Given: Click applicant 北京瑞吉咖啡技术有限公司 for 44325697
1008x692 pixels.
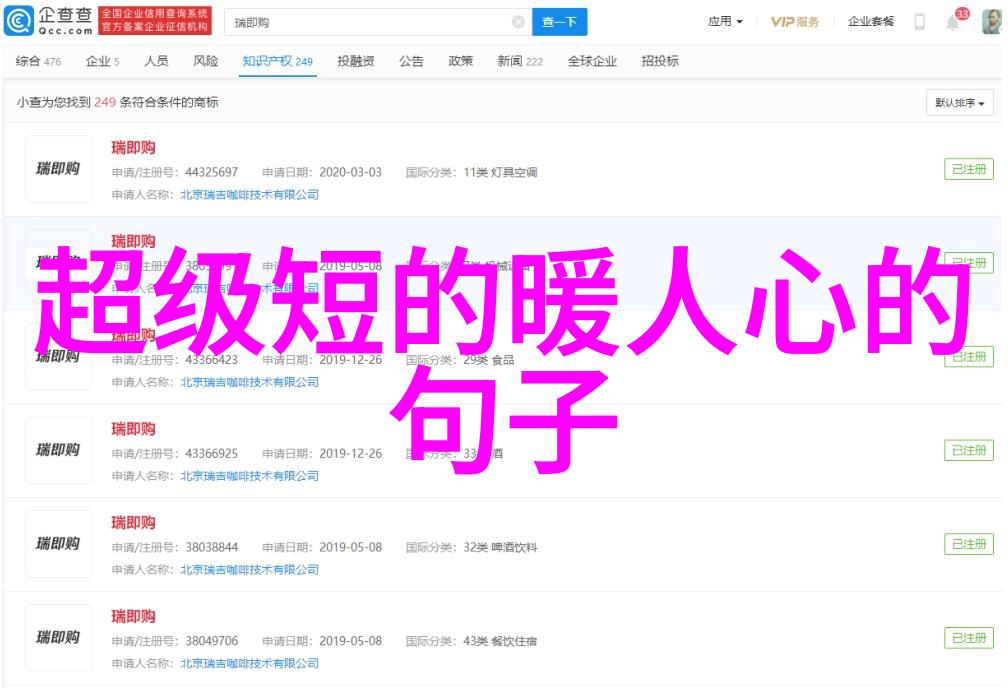Looking at the screenshot, I should point(249,194).
